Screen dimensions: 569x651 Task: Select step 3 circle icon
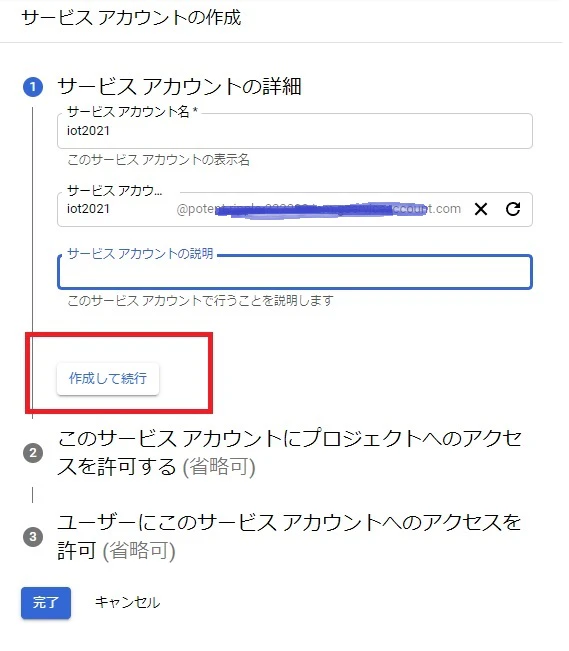(33, 536)
